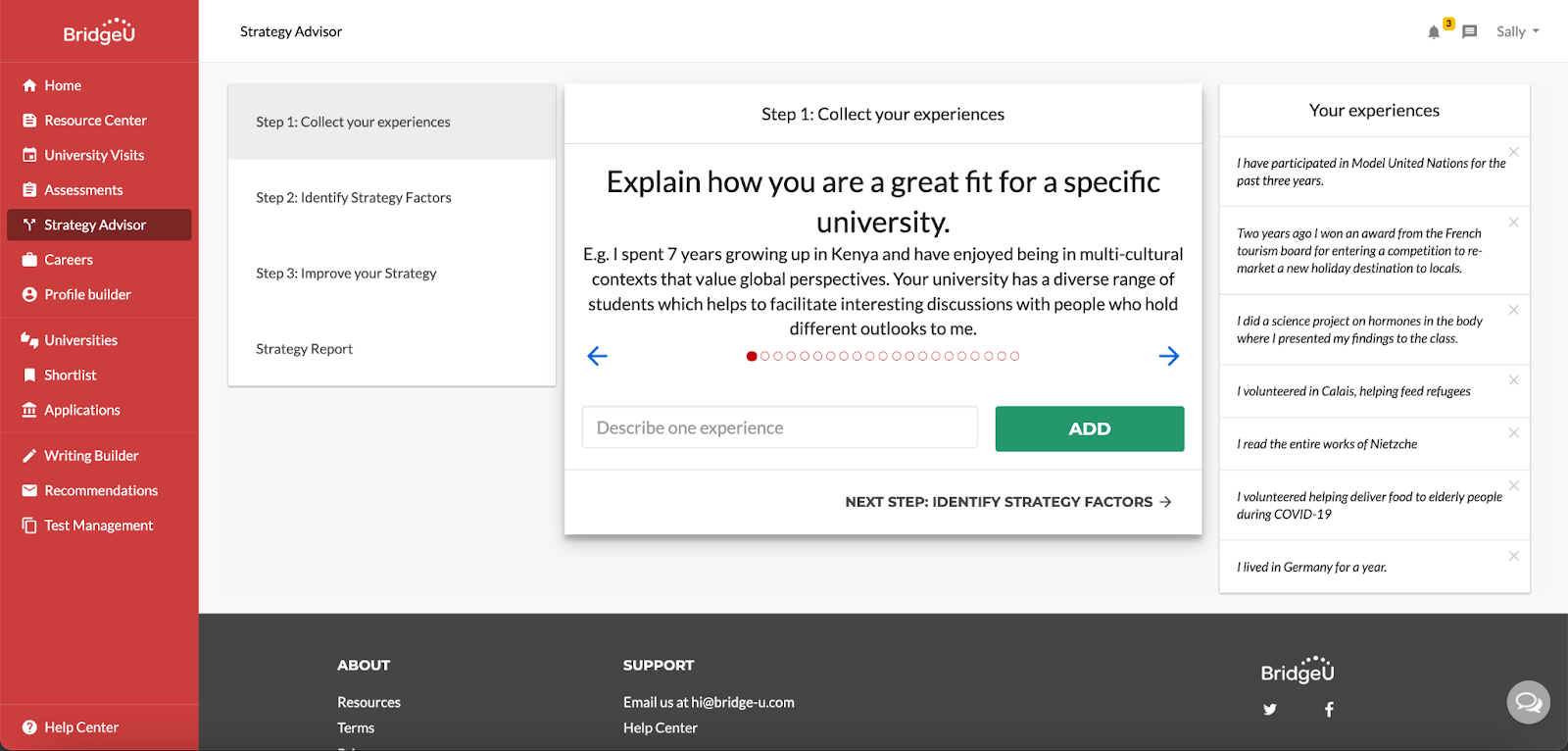The height and width of the screenshot is (751, 1568).
Task: Open the live chat bubble widget
Action: pos(1528,702)
